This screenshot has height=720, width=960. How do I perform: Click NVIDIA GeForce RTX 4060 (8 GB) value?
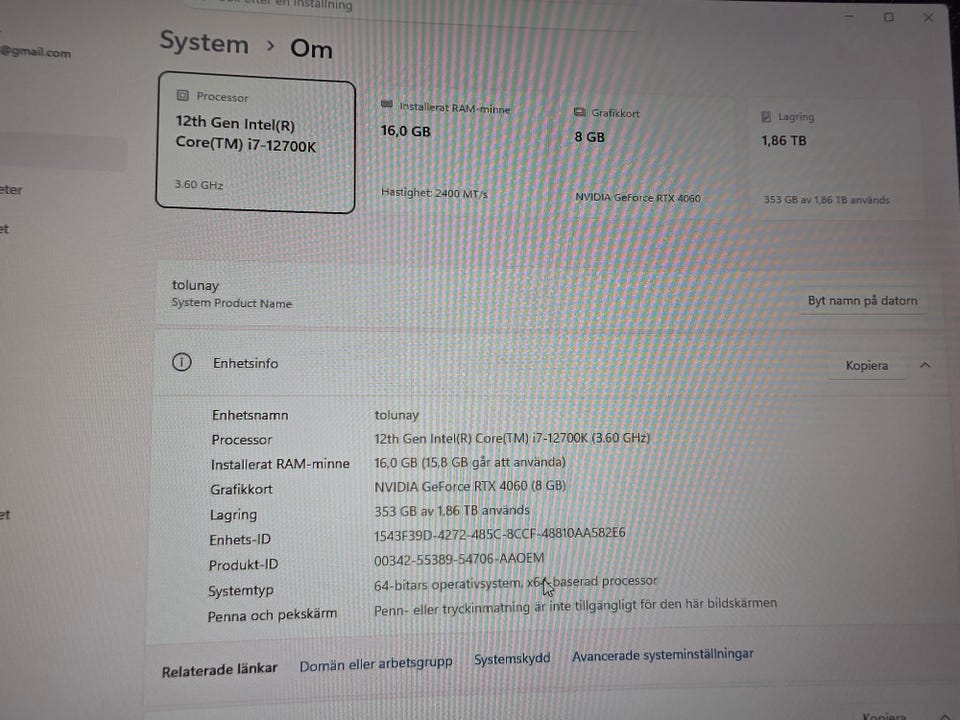click(x=470, y=486)
